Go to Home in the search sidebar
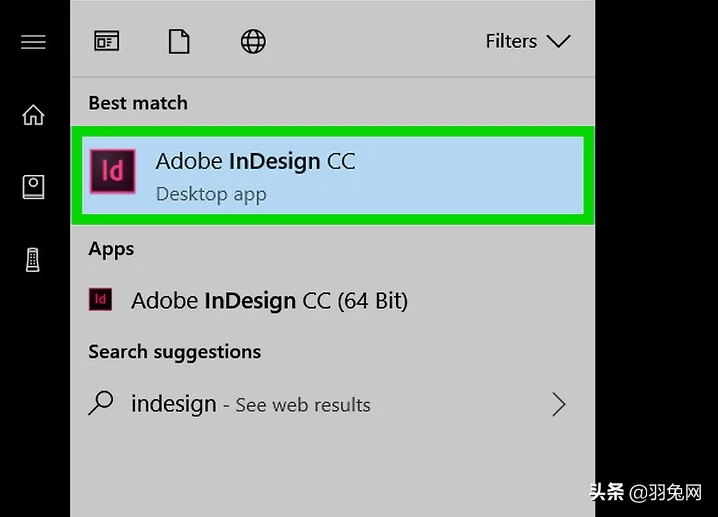Screen dimensions: 718x517 pyautogui.click(x=33, y=114)
